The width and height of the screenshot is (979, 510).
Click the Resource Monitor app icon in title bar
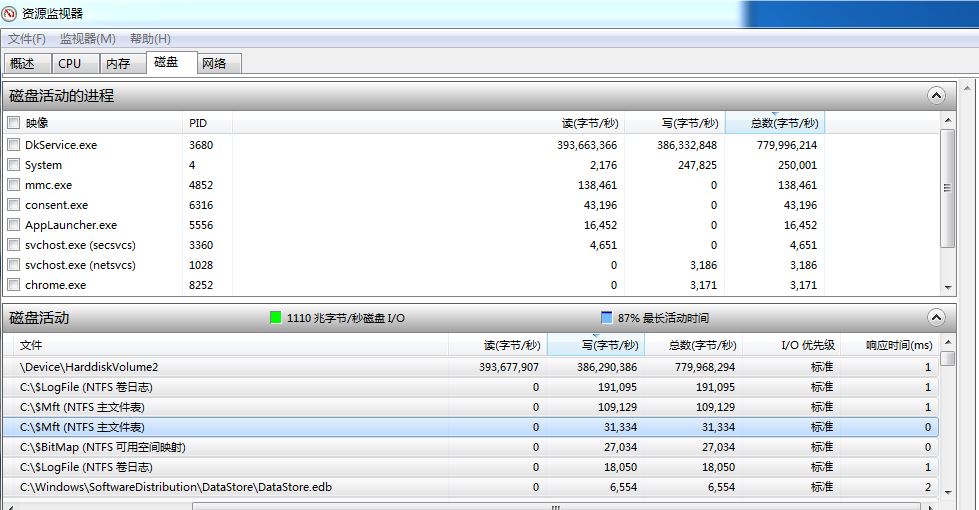(x=10, y=13)
